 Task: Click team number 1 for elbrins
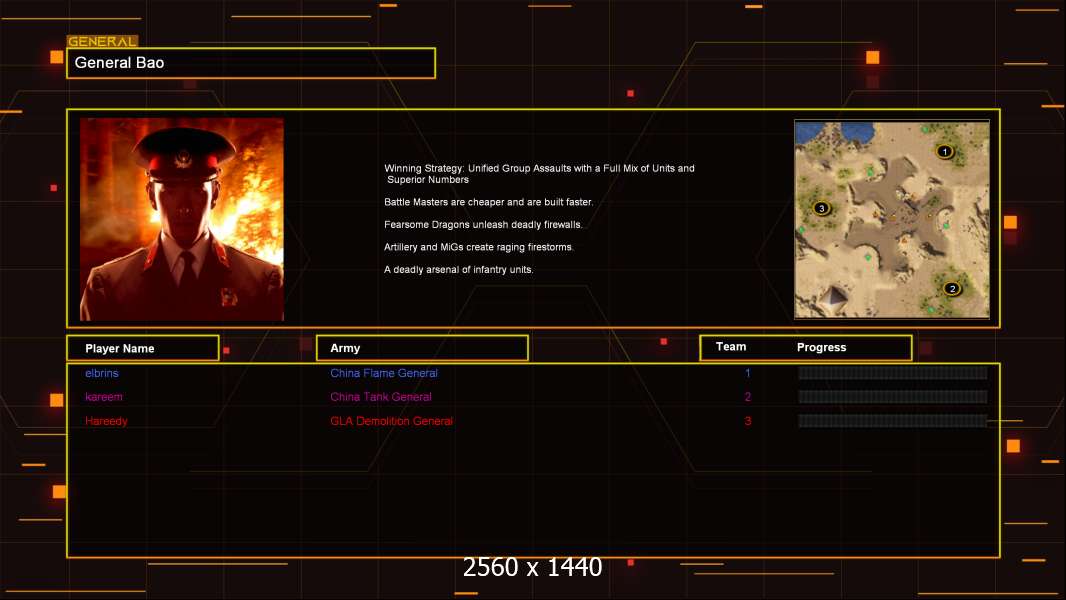[748, 373]
